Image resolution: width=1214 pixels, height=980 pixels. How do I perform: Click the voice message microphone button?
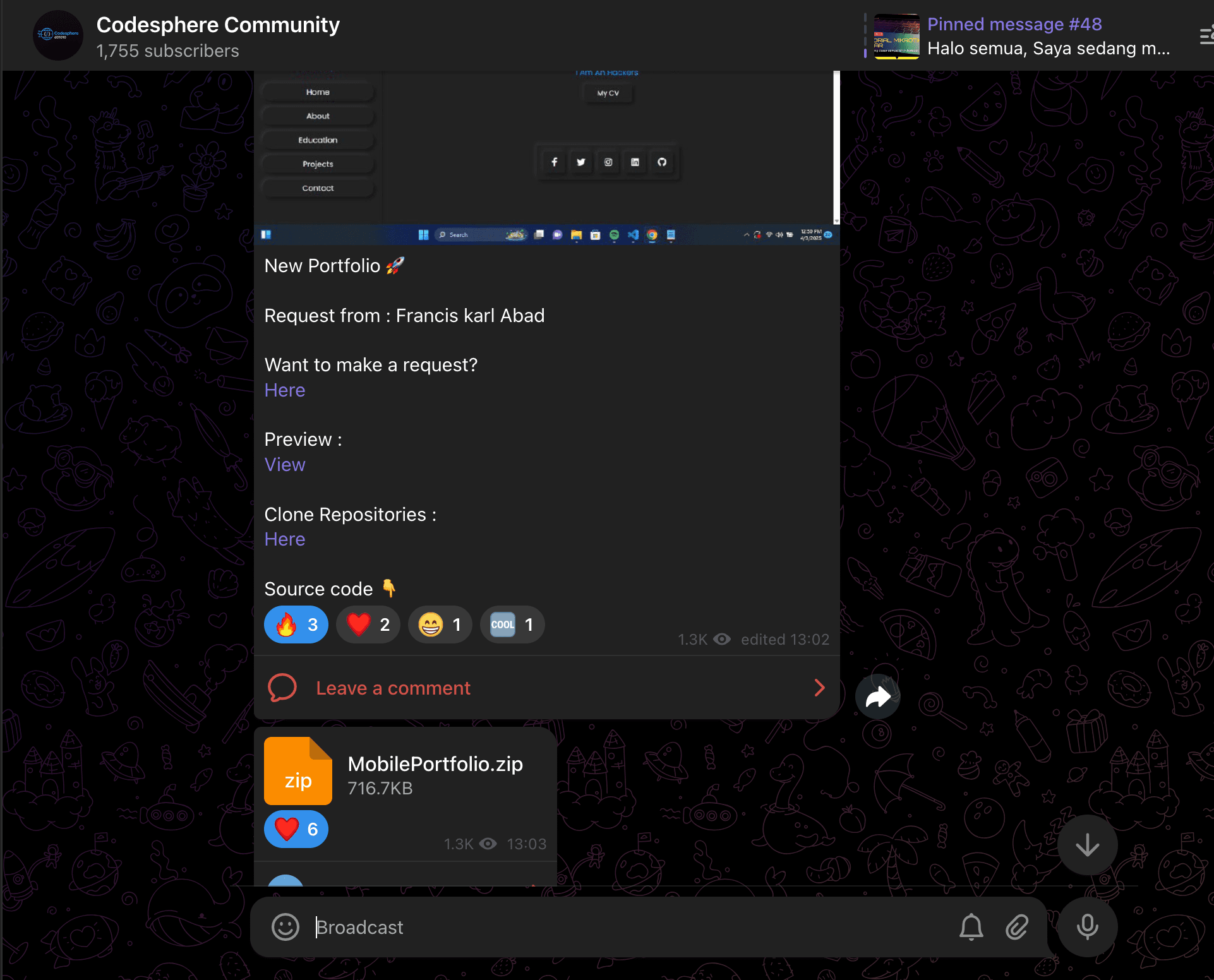tap(1087, 927)
